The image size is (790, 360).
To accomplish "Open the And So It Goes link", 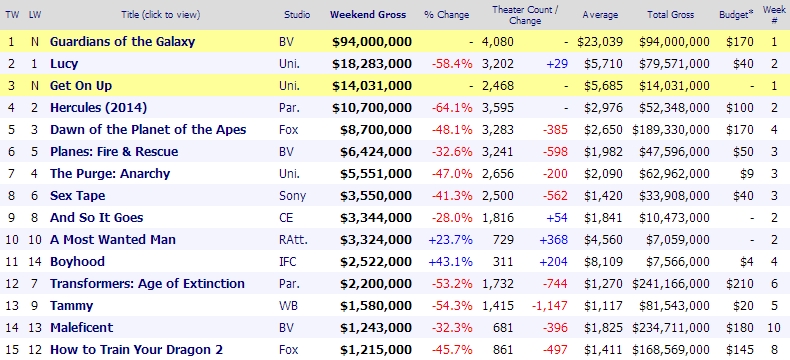I will click(97, 218).
